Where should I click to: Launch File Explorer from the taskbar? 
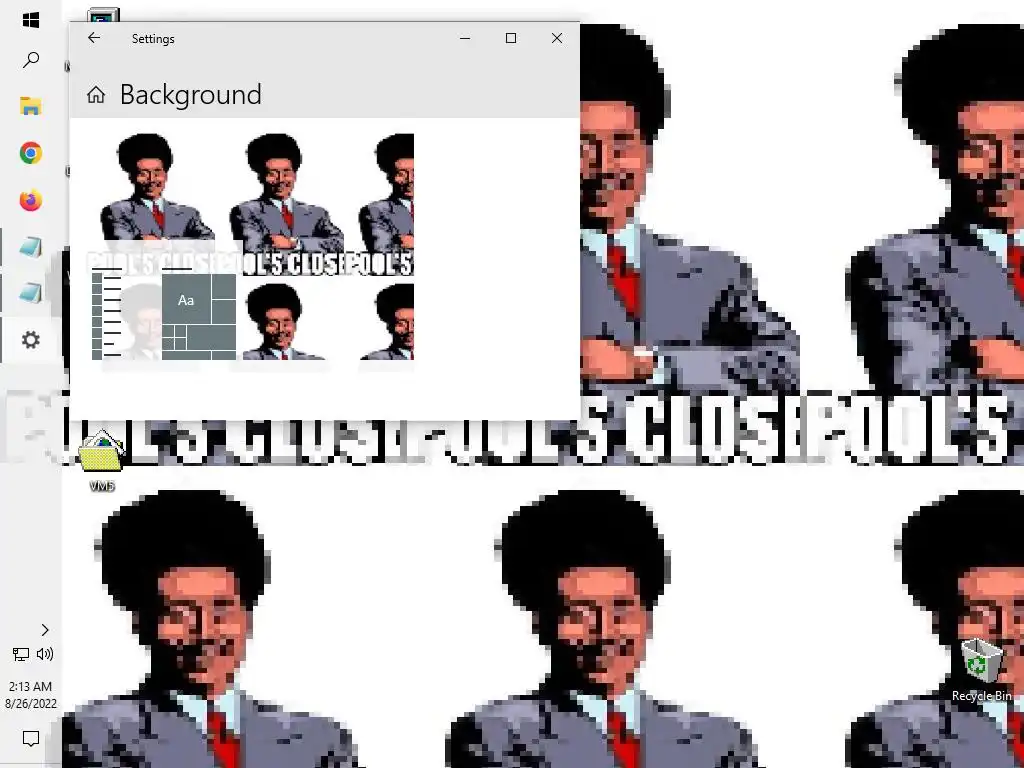(31, 106)
